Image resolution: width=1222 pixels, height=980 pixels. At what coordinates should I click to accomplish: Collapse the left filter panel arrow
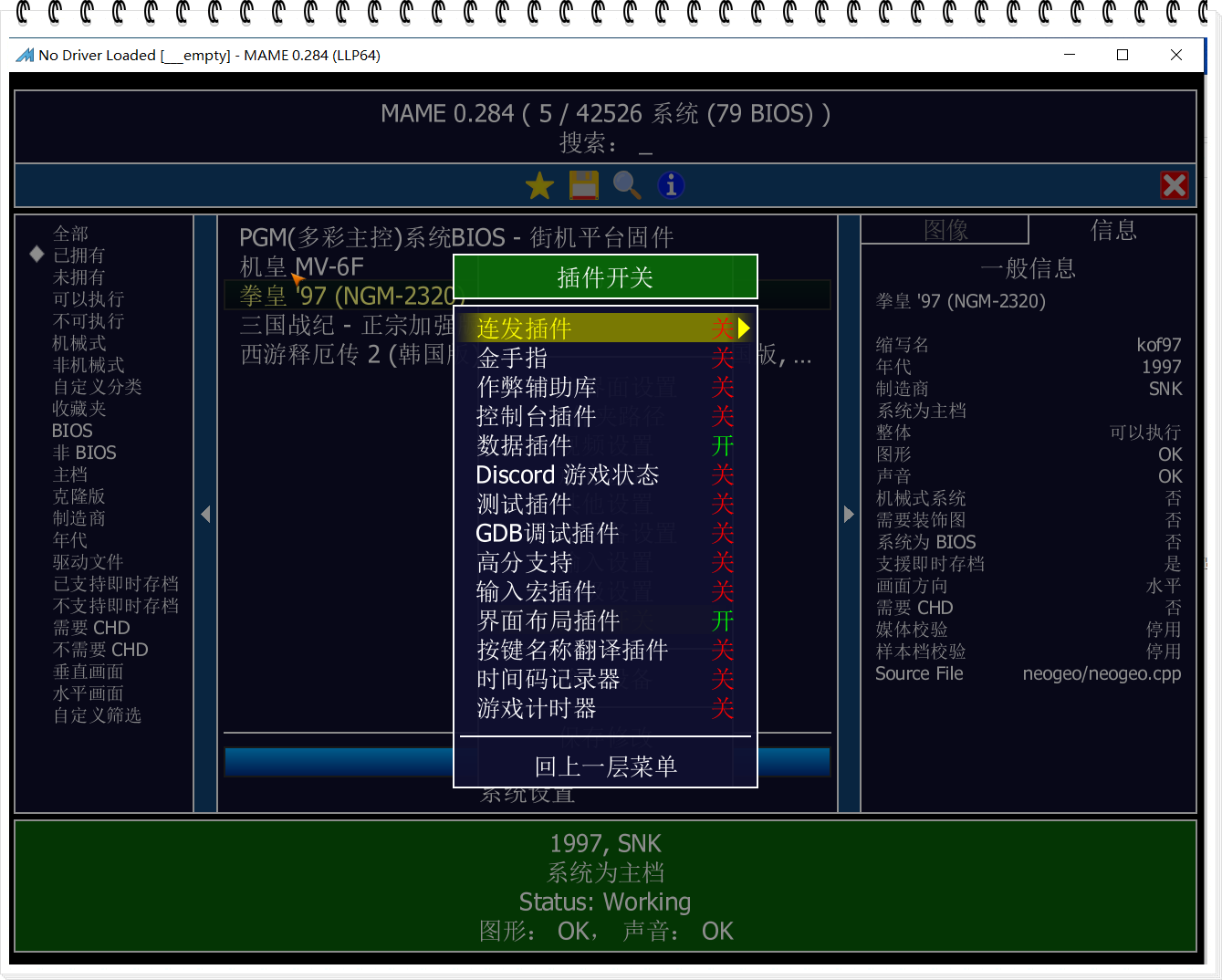(x=205, y=515)
